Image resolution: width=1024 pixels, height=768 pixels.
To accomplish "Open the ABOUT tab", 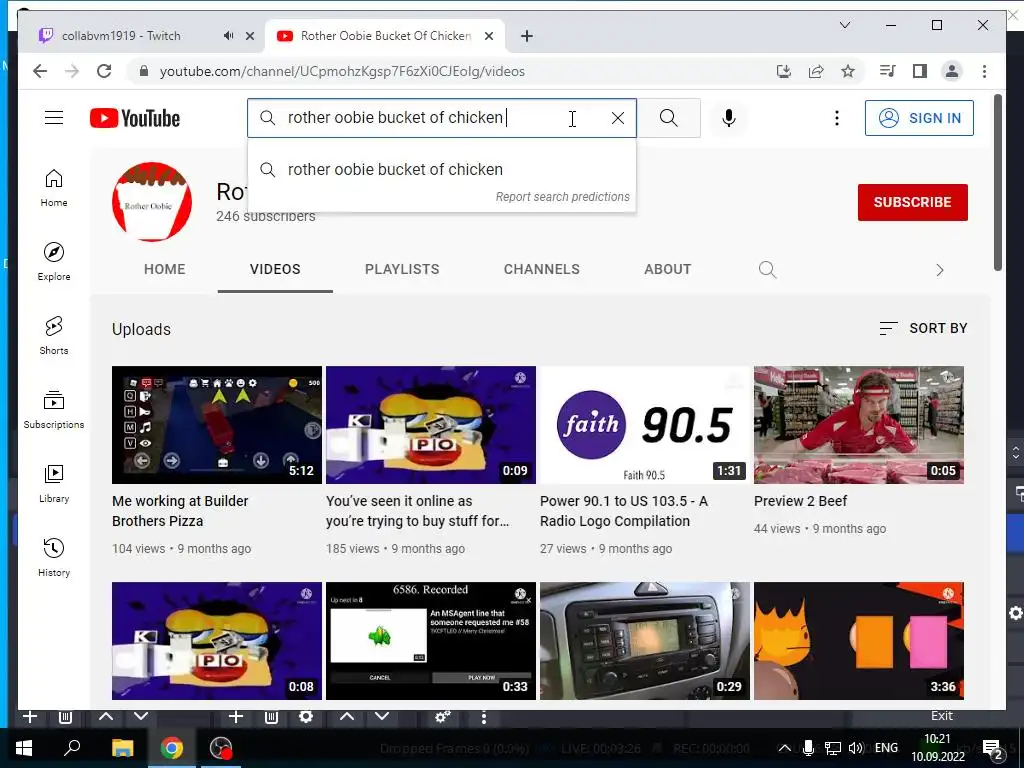I will [x=667, y=269].
